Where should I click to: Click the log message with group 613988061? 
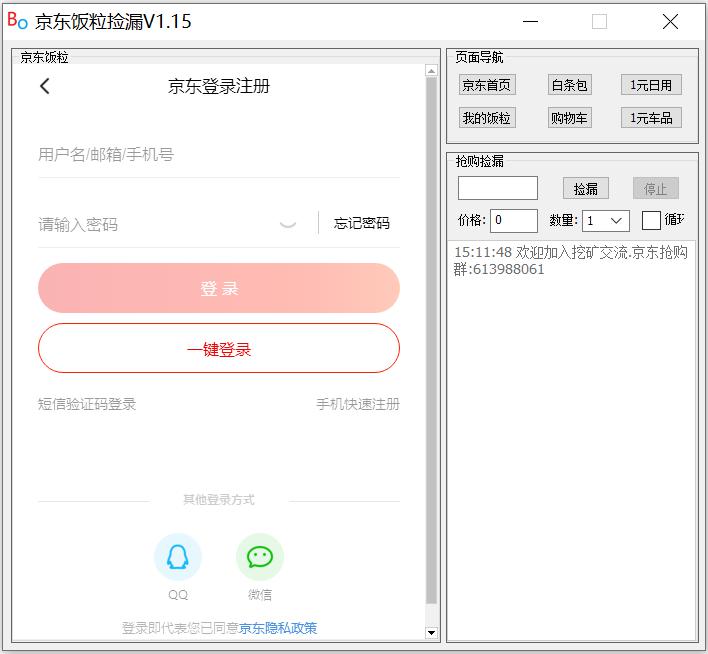(570, 261)
